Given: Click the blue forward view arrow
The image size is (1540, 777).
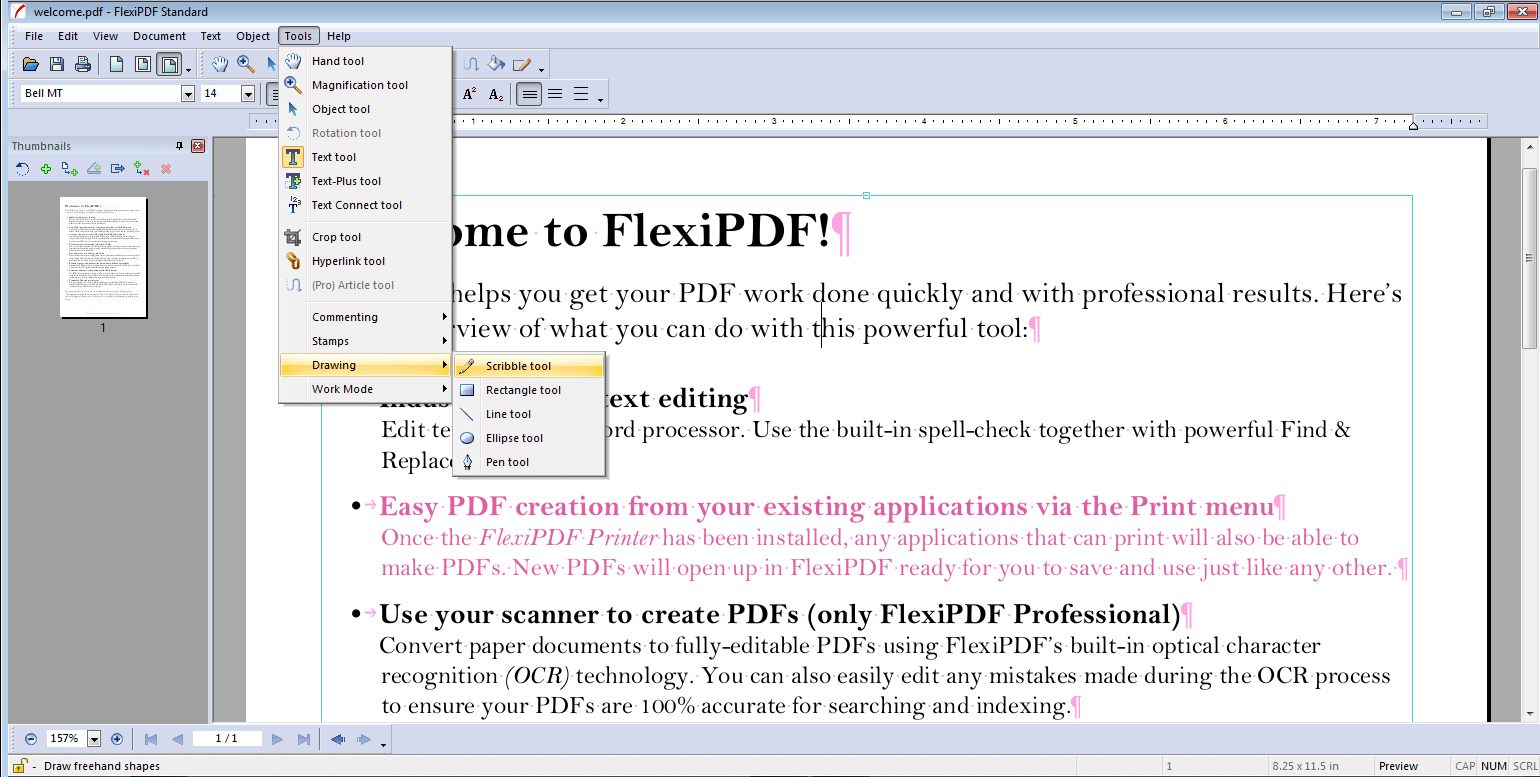Looking at the screenshot, I should pos(364,739).
